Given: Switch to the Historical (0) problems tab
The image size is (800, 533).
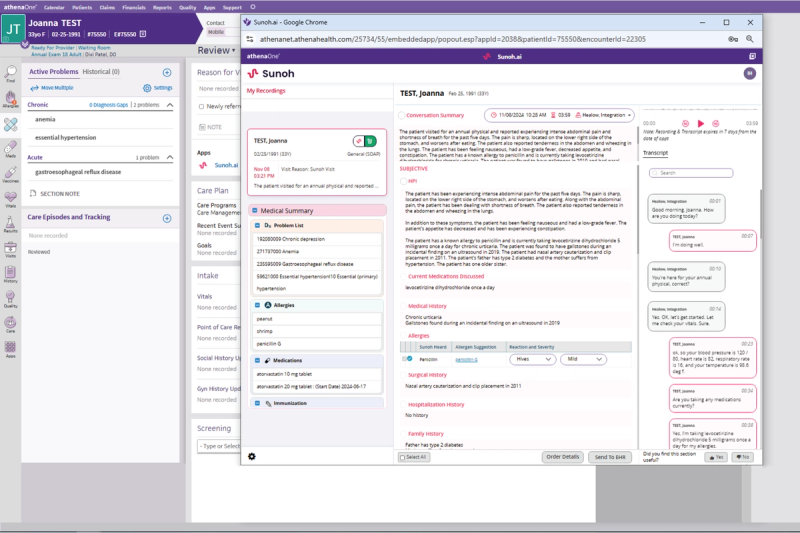Looking at the screenshot, I should coord(101,72).
